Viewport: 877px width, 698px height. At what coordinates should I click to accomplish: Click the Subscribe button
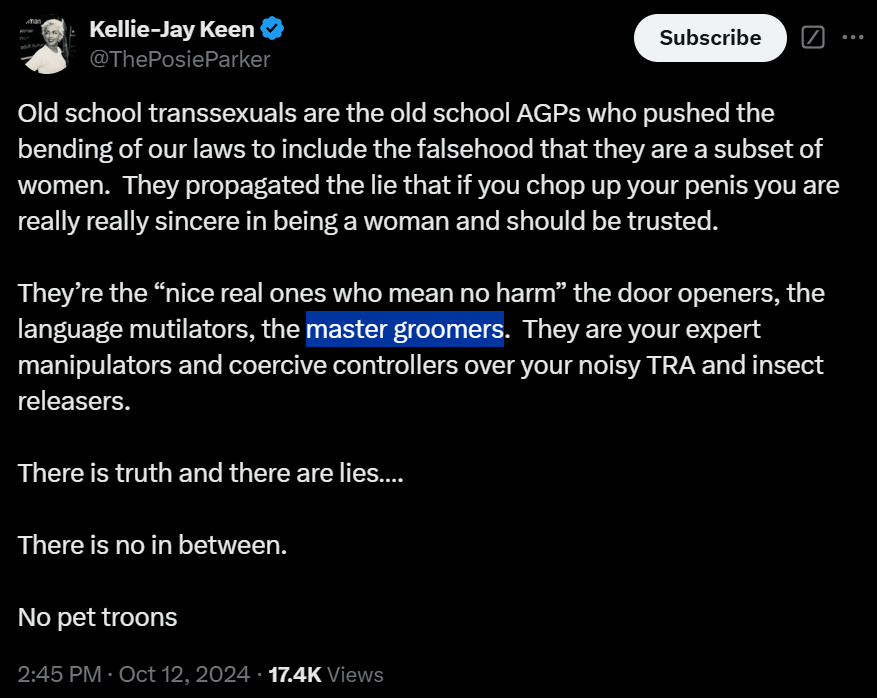click(710, 38)
